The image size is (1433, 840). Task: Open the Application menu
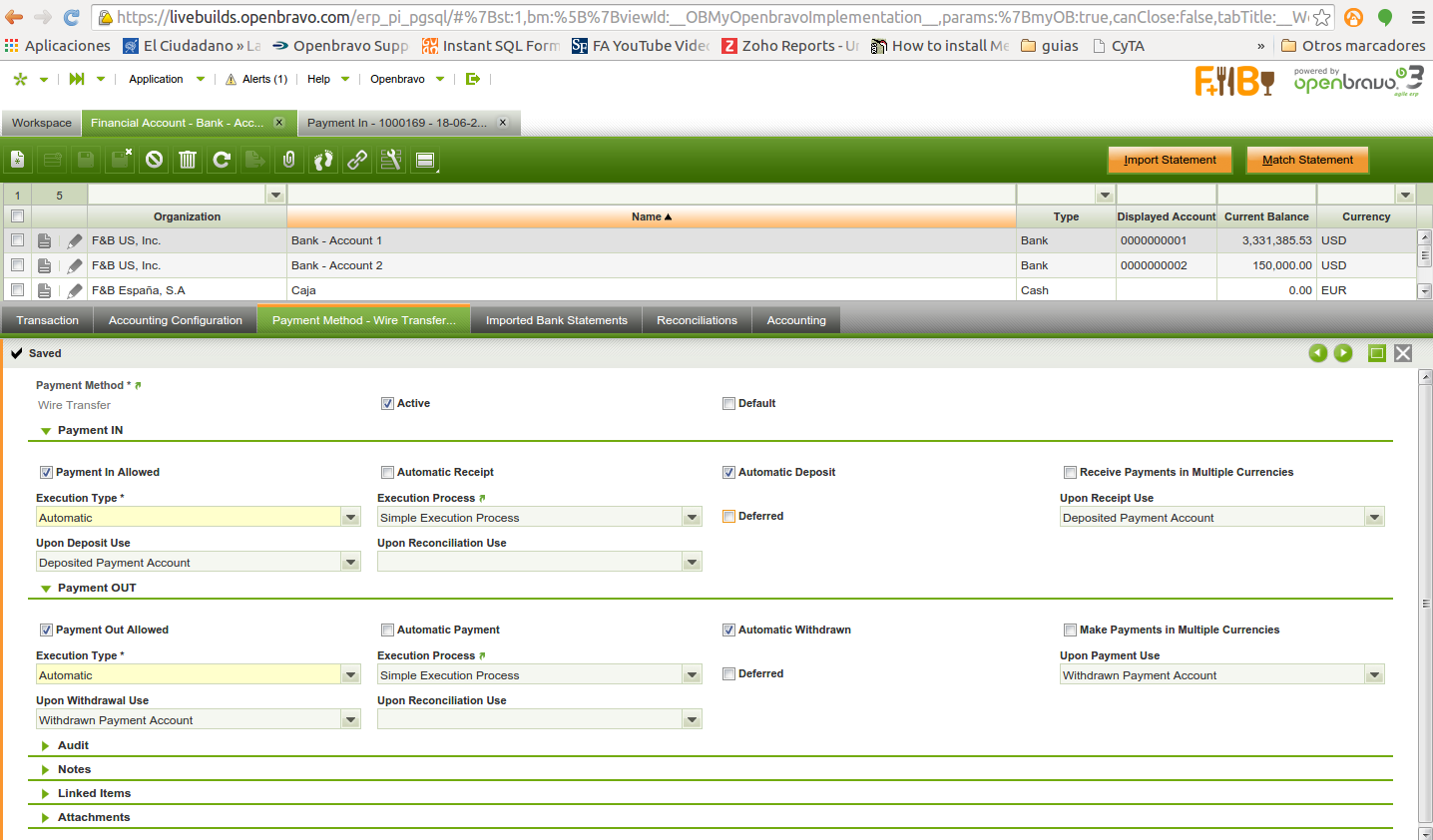tap(157, 79)
